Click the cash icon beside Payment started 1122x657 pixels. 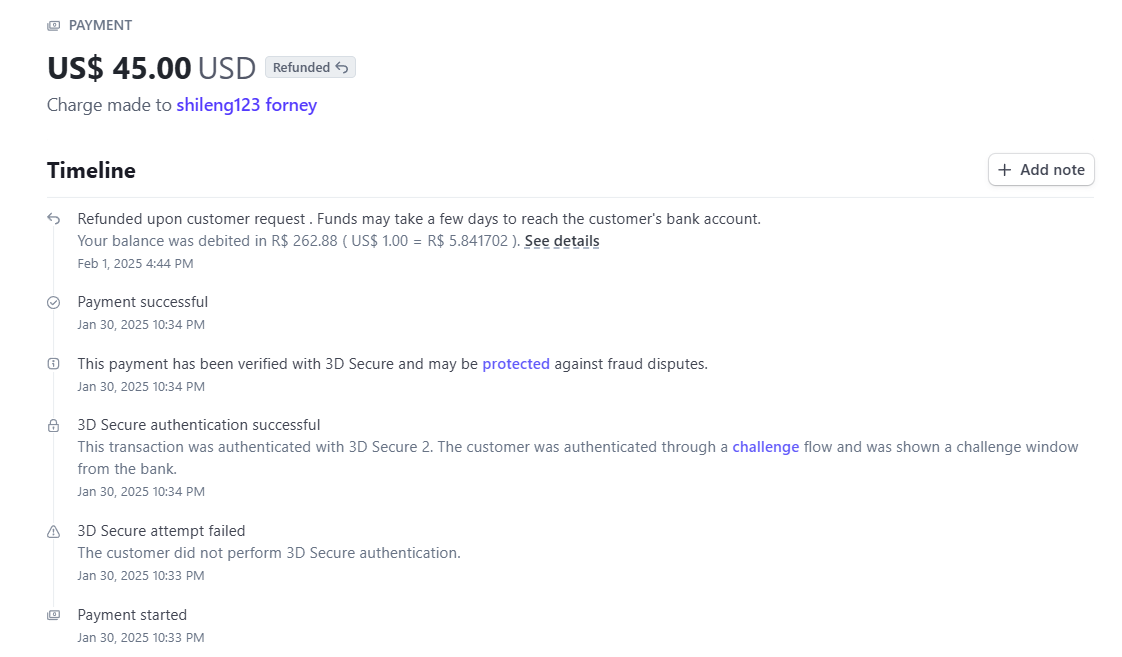pos(54,615)
